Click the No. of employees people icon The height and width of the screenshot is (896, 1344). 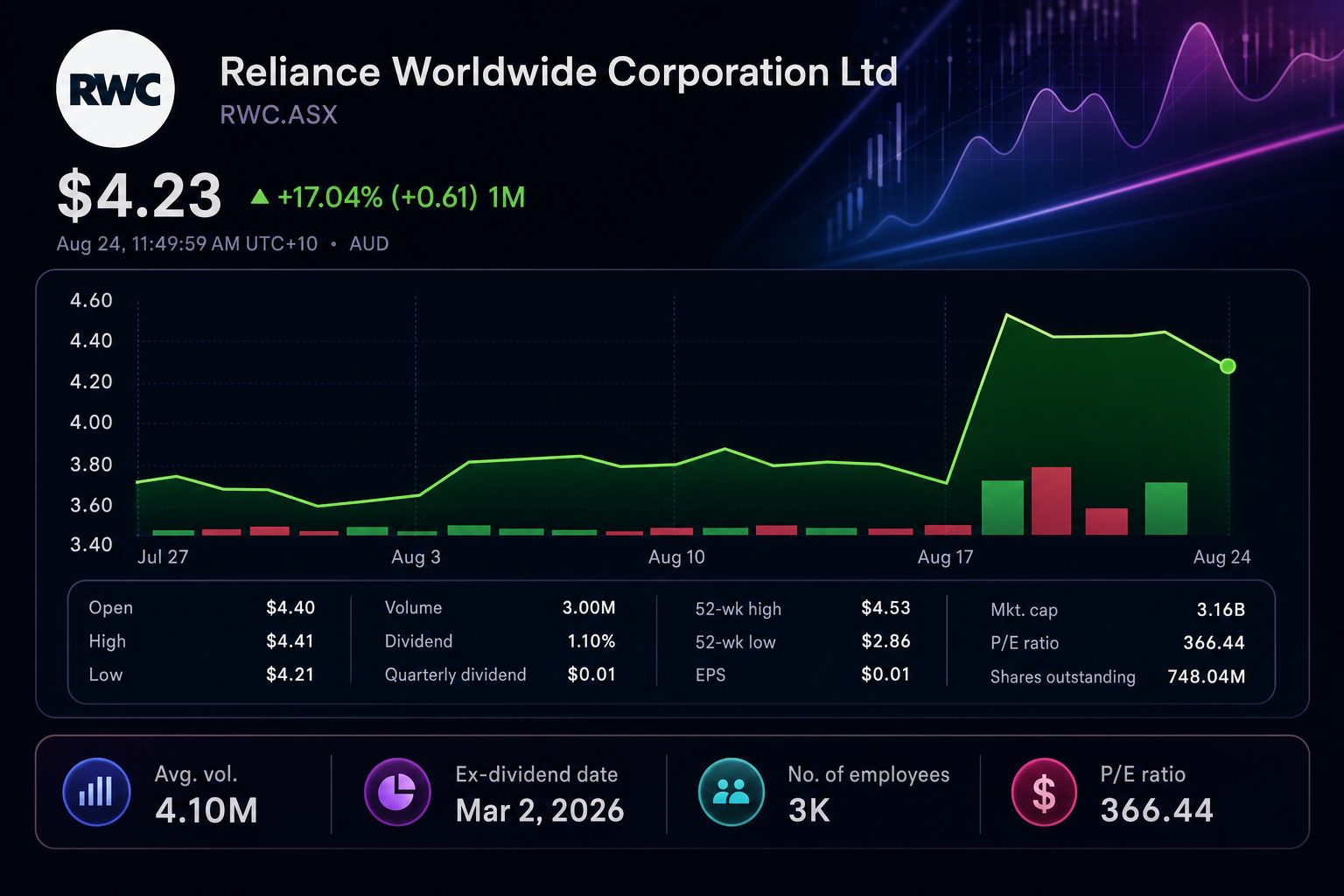[731, 793]
